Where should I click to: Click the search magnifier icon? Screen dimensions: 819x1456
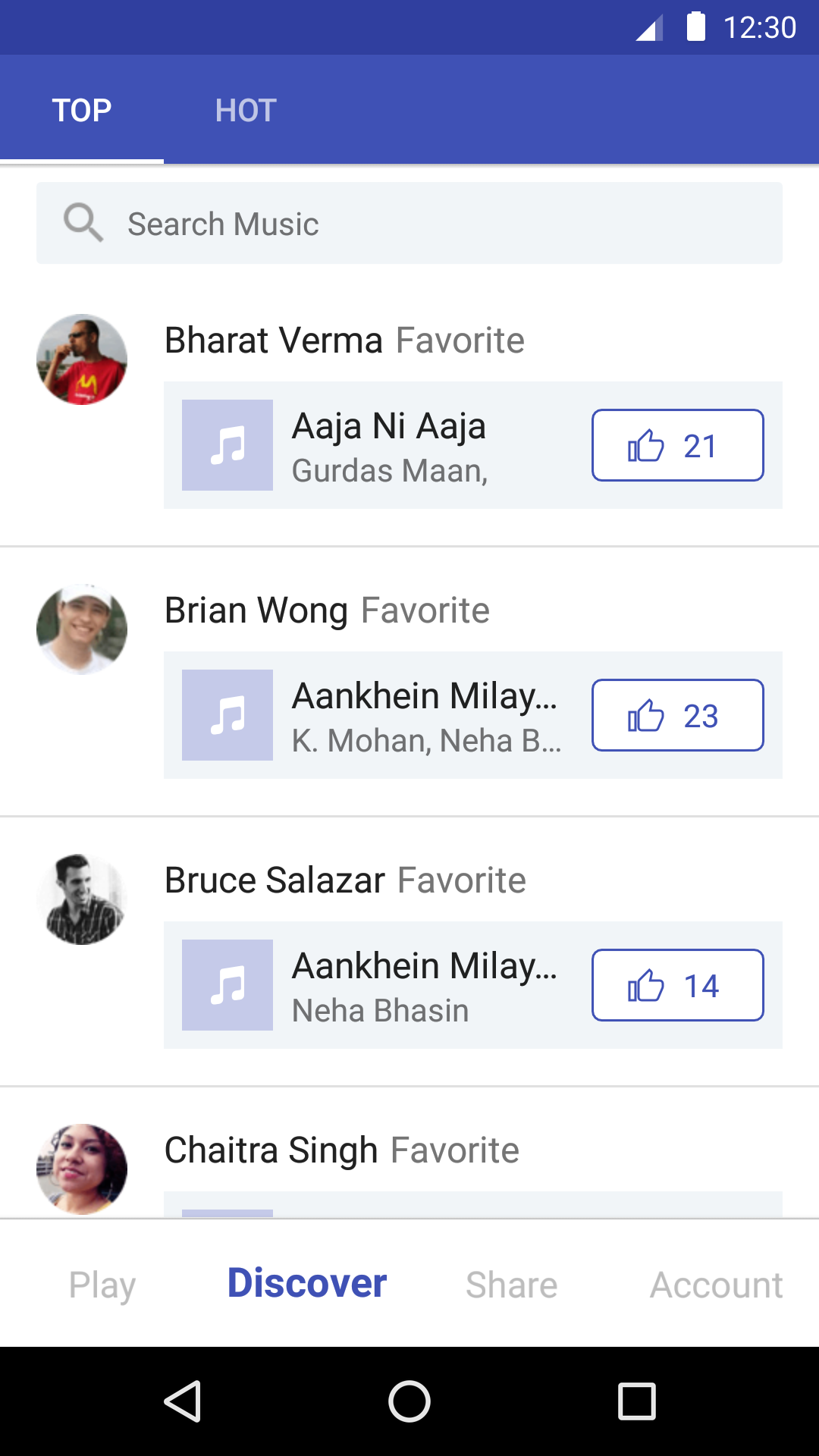(83, 223)
